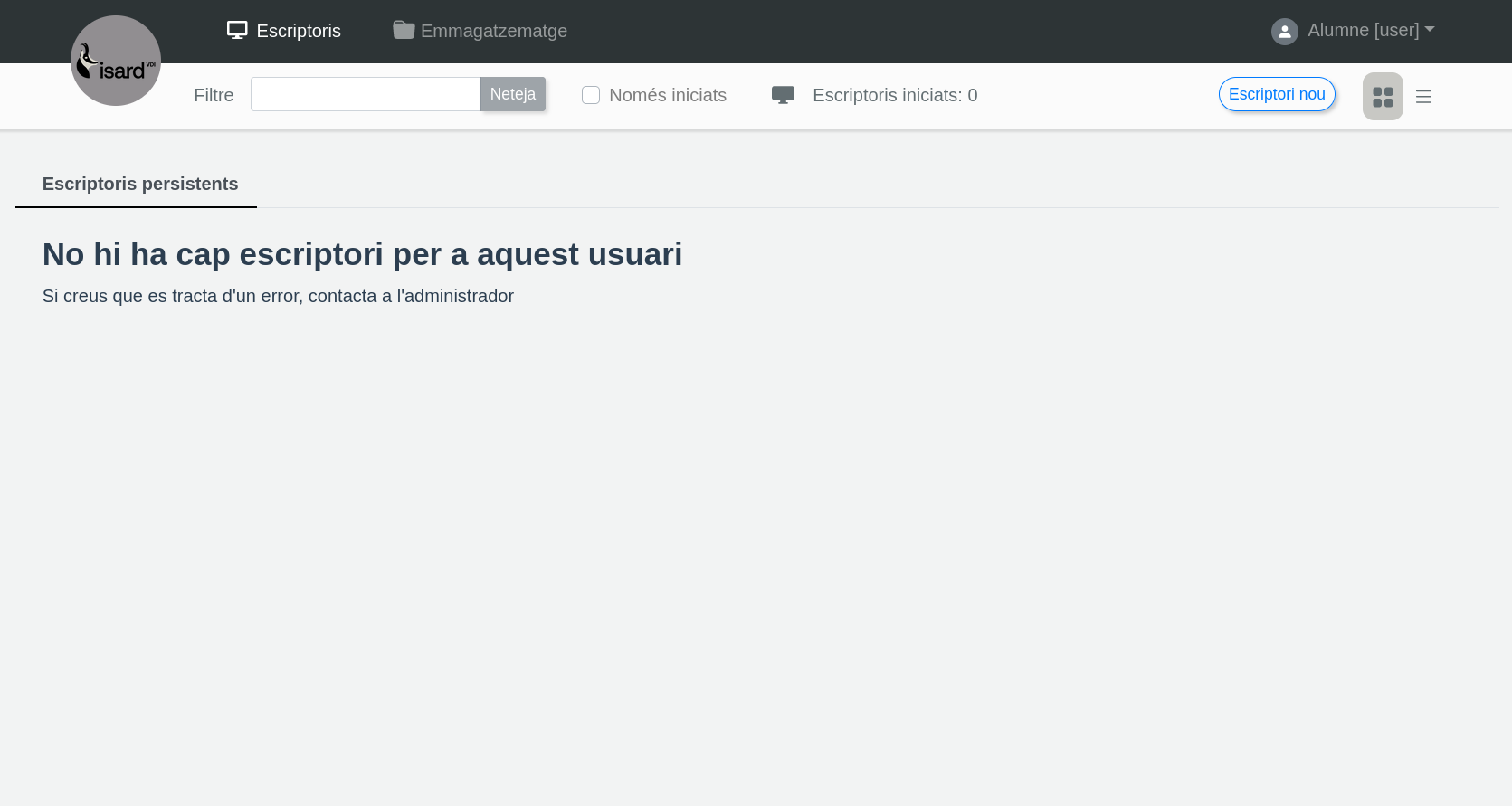Click the started desktops monitor icon
The height and width of the screenshot is (806, 1512).
click(783, 95)
